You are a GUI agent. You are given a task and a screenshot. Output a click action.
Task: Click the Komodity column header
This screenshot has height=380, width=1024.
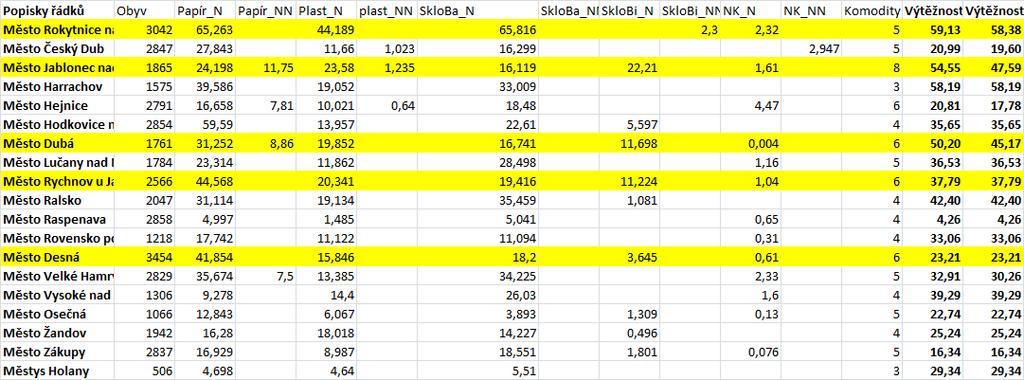[871, 10]
